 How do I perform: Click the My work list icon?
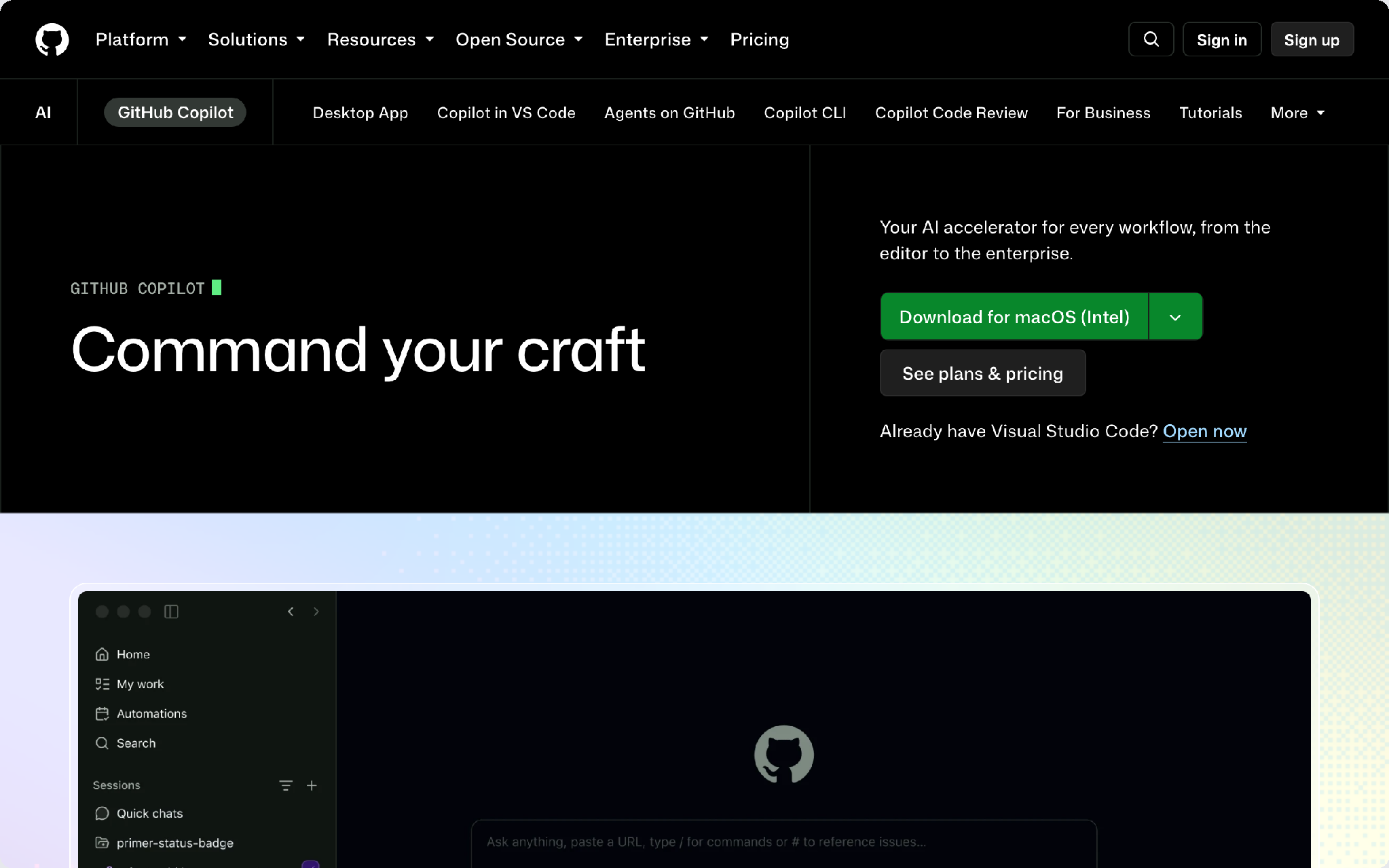click(x=102, y=684)
